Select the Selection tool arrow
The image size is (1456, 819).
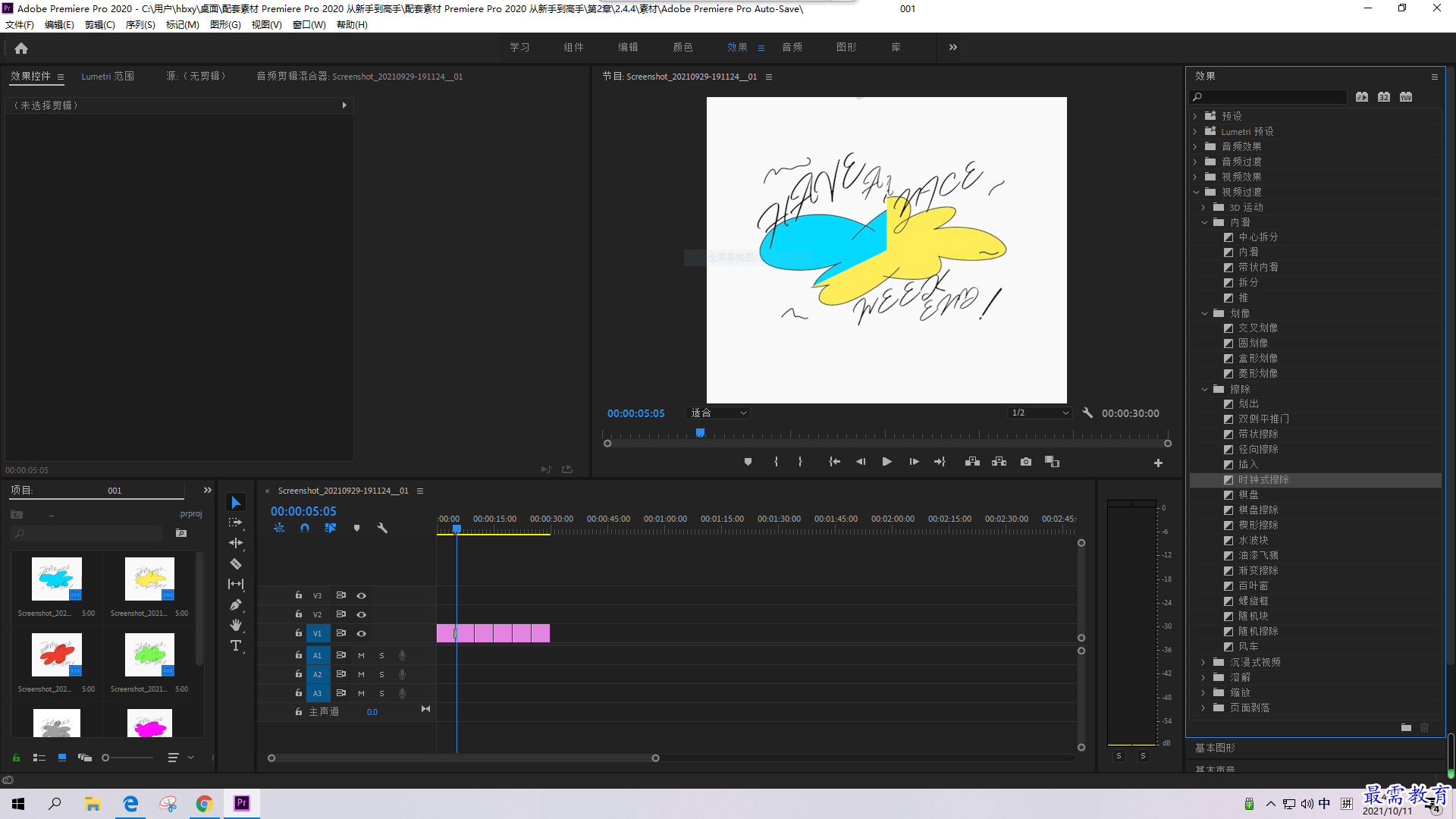[236, 503]
